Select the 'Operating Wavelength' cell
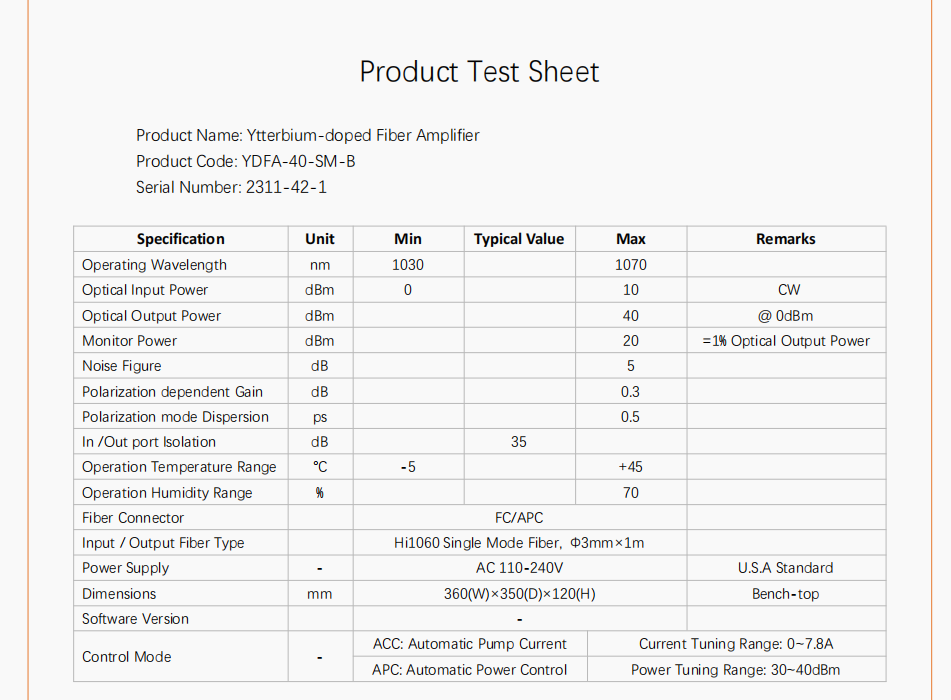This screenshot has width=951, height=700. click(x=154, y=265)
